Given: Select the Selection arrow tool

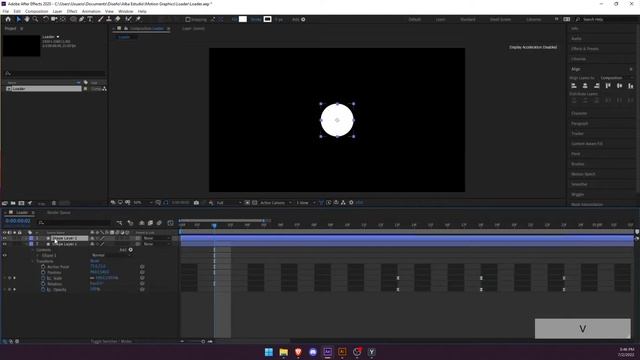Looking at the screenshot, I should point(18,19).
